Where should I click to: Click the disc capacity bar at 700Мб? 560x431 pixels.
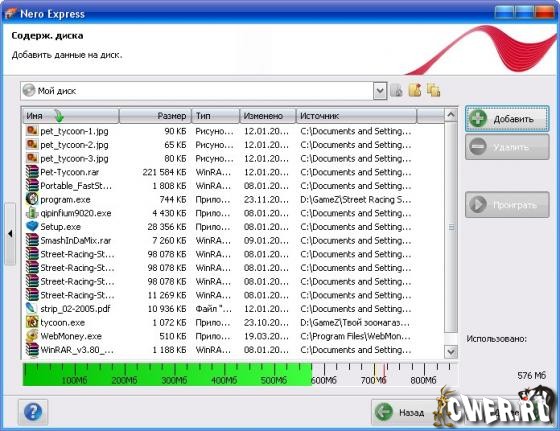(x=373, y=375)
